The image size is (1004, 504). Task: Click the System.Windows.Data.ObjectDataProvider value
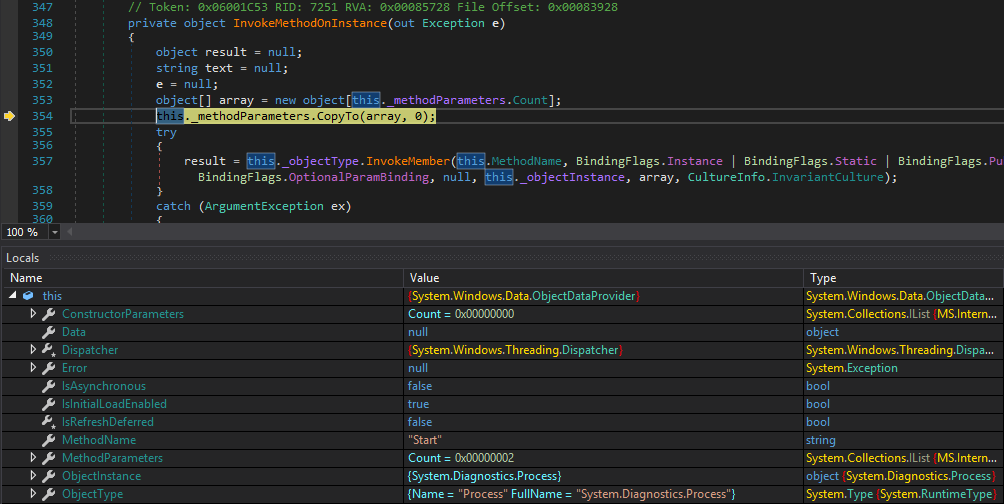(x=524, y=296)
